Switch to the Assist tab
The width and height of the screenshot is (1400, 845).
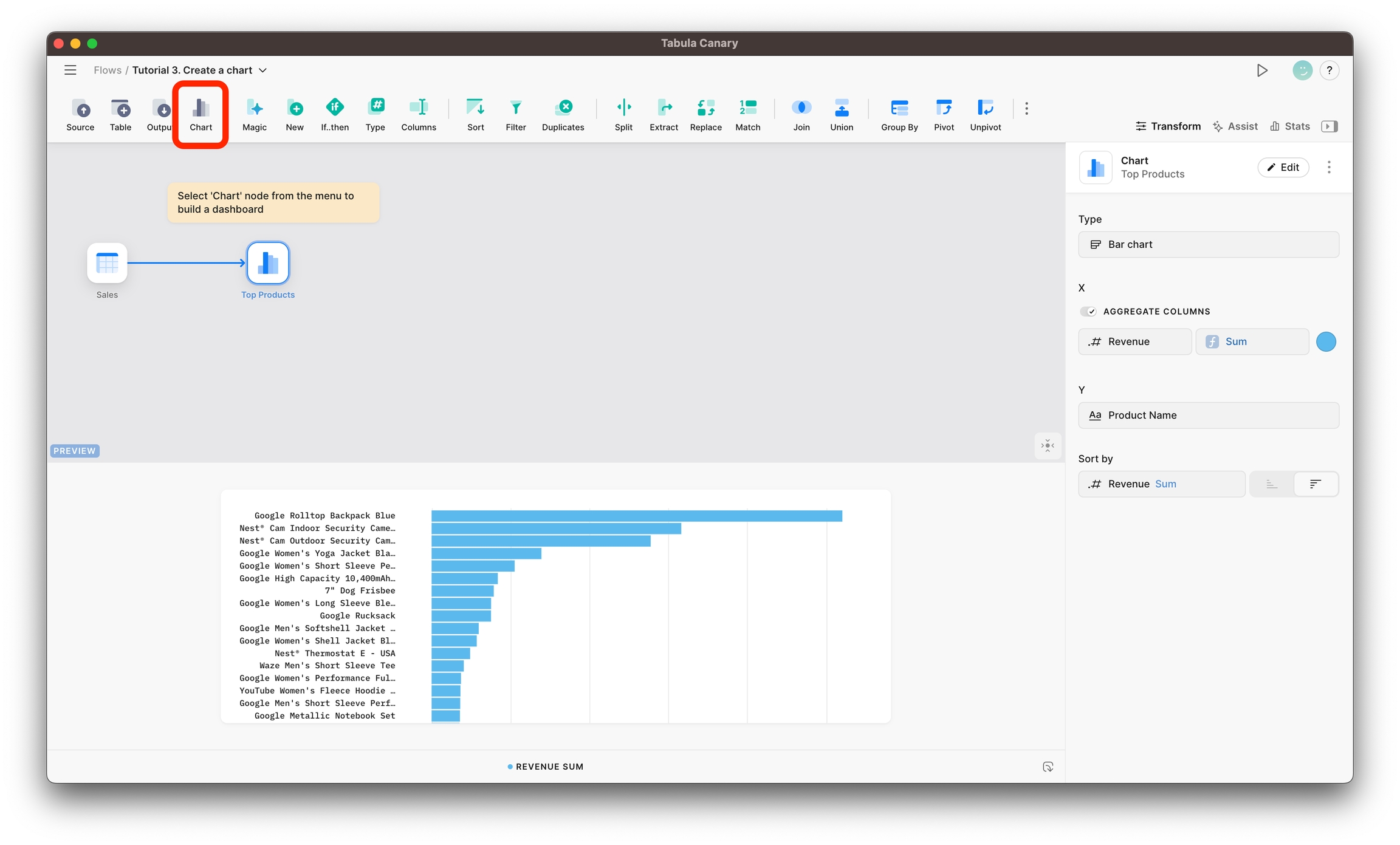click(1235, 126)
